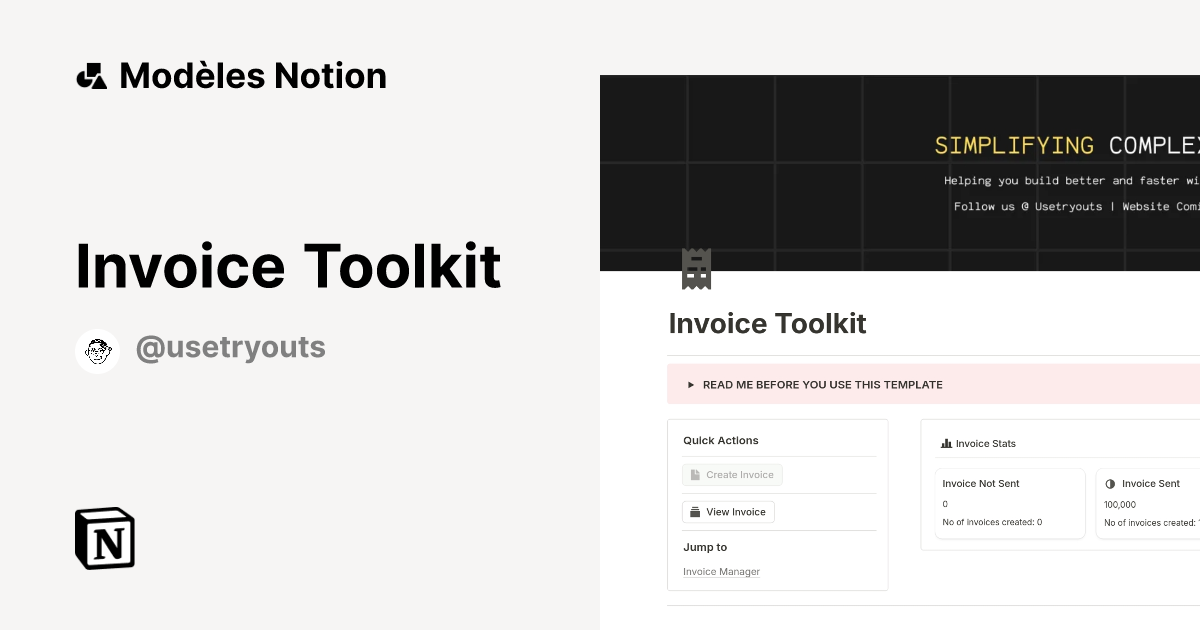1200x630 pixels.
Task: Click the SIMPLIFYING COMPLEX headline
Action: tap(1065, 145)
